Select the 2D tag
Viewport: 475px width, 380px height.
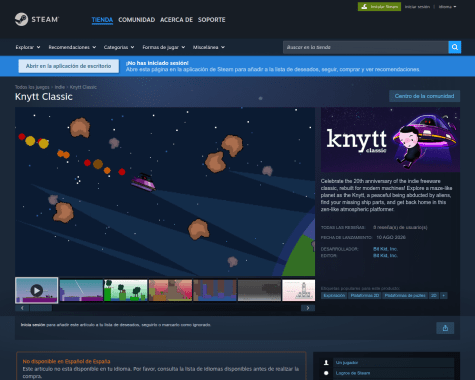(x=434, y=295)
